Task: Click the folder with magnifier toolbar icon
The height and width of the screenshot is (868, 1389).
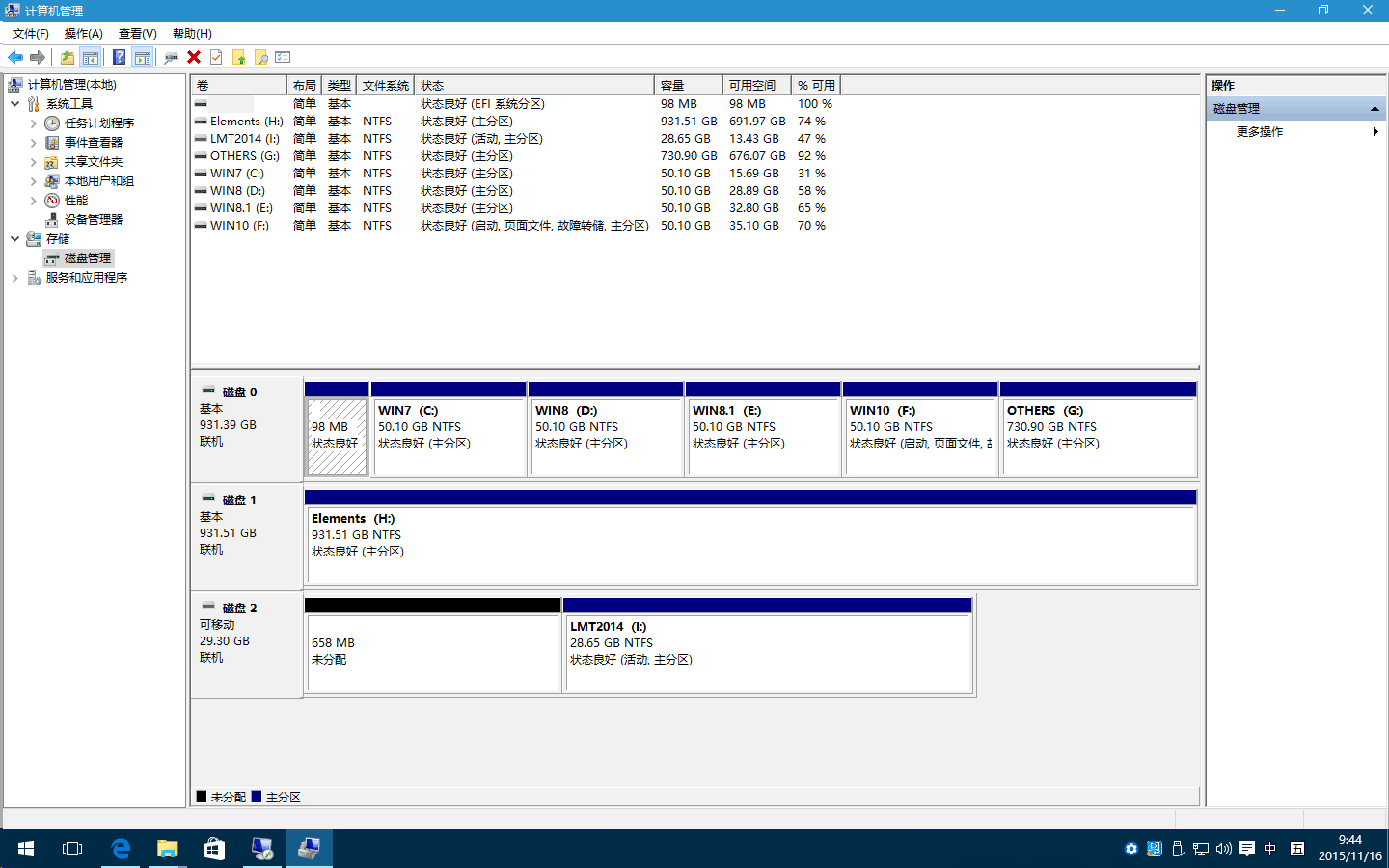Action: click(261, 58)
